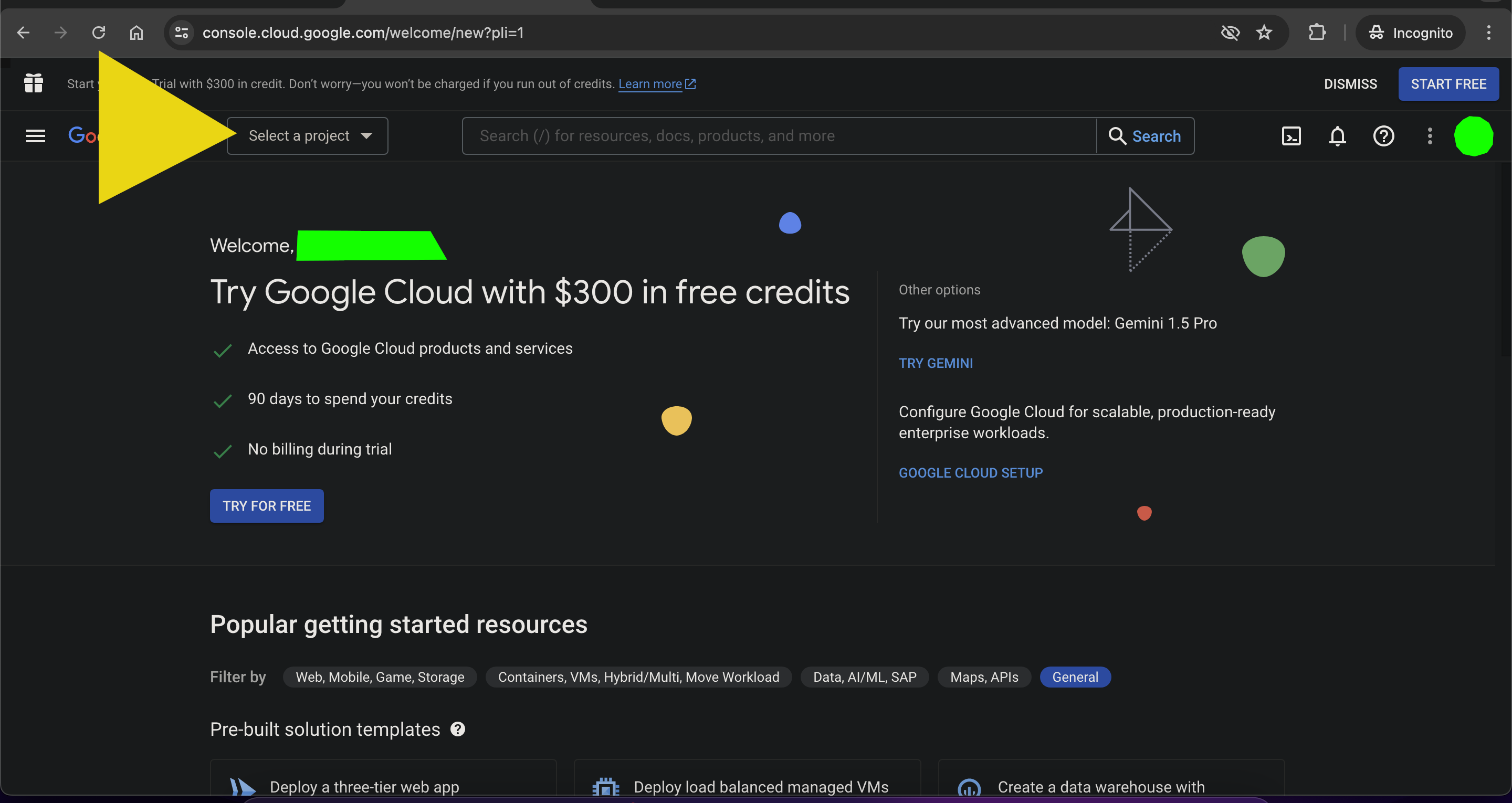Reload the Google Cloud console page
Screen dimensions: 1512x803
click(x=99, y=33)
